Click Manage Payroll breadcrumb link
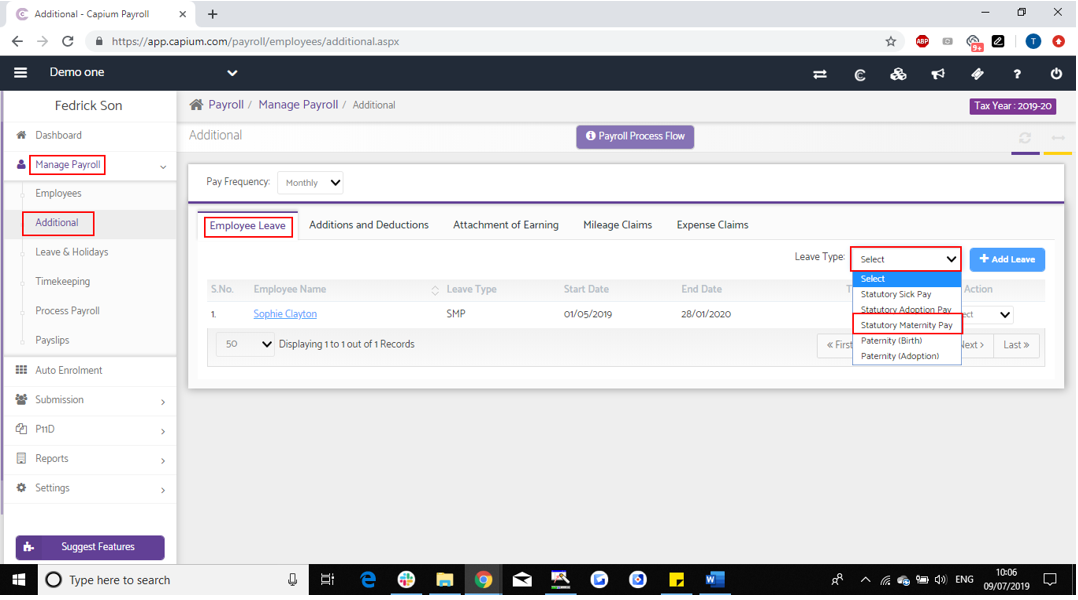Viewport: 1078px width, 600px height. (x=298, y=104)
